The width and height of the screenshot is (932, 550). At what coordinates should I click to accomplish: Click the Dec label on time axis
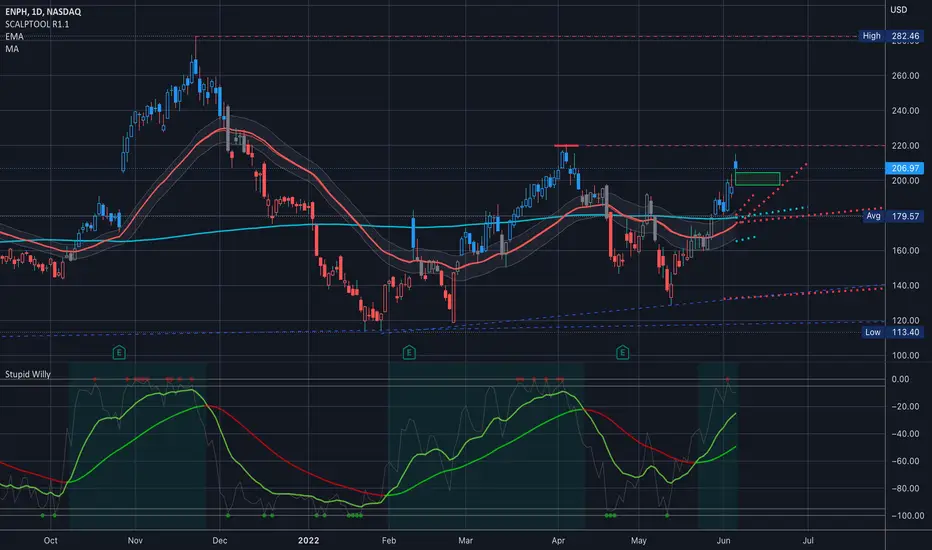pos(219,540)
